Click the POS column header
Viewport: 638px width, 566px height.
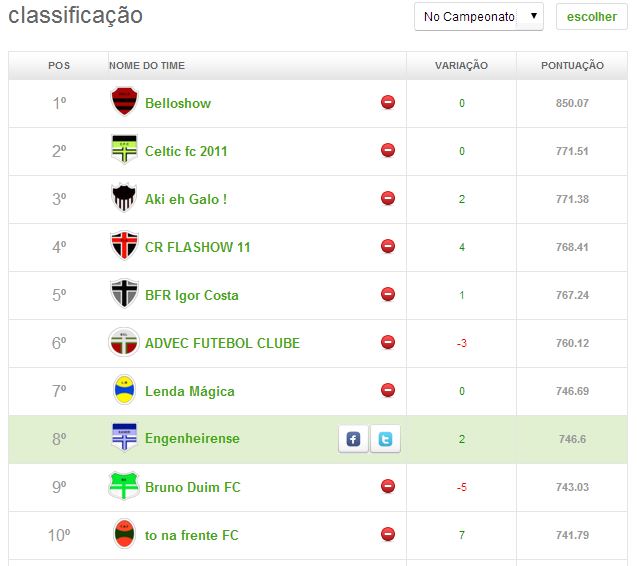[x=59, y=66]
